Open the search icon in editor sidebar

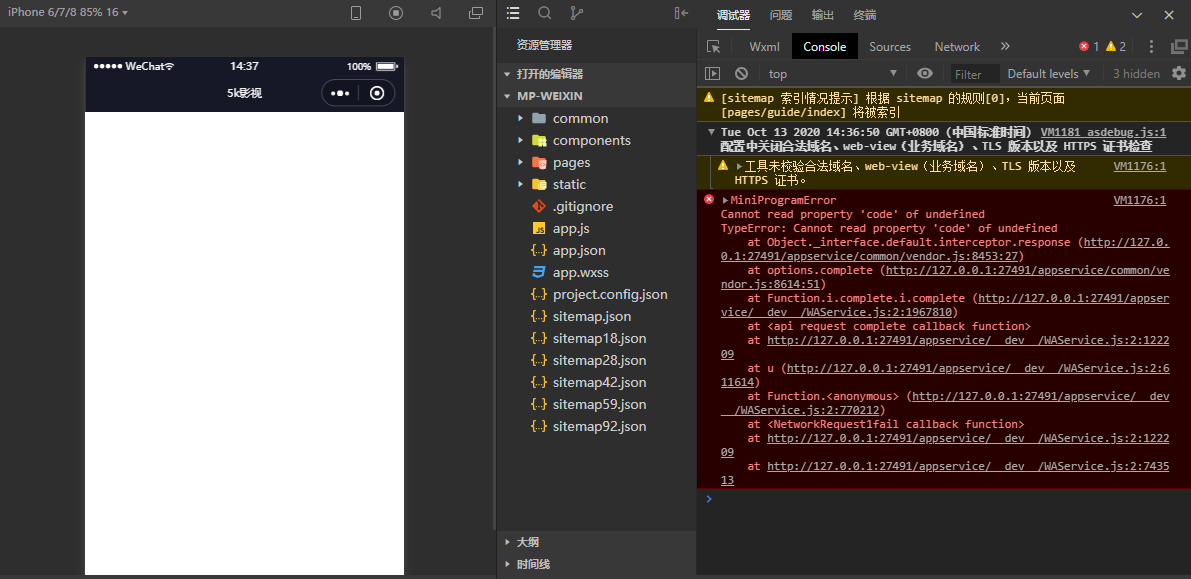[545, 13]
